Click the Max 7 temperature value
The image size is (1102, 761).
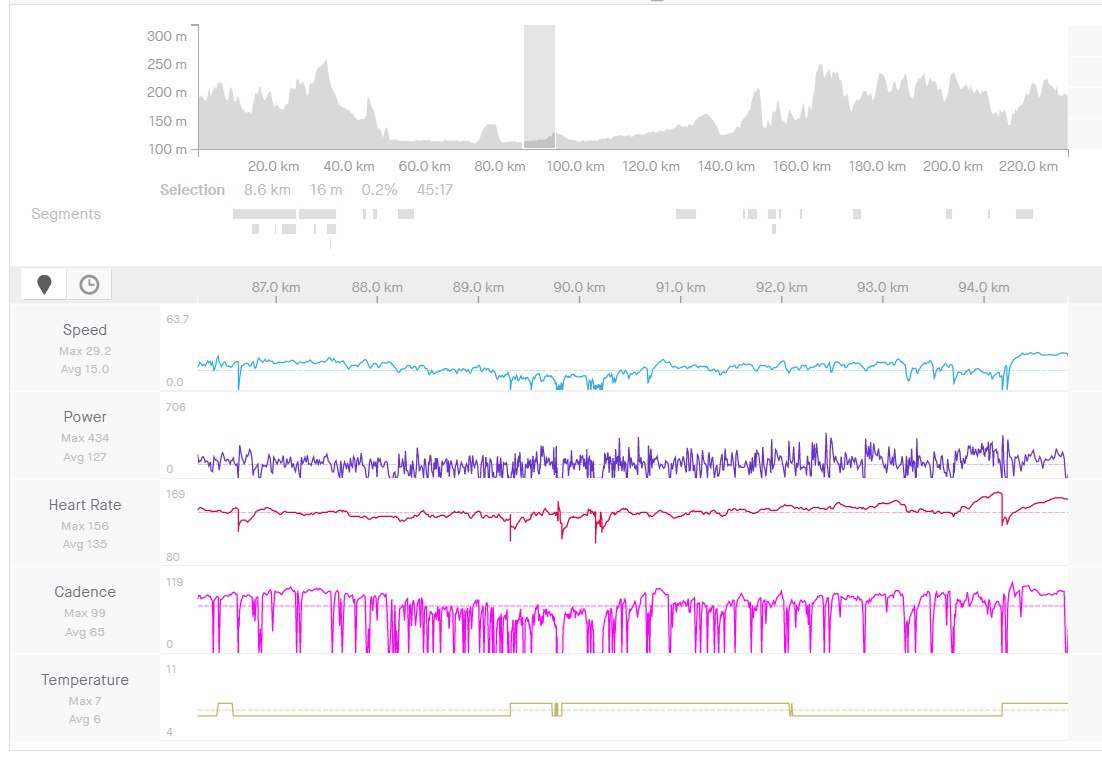[85, 701]
